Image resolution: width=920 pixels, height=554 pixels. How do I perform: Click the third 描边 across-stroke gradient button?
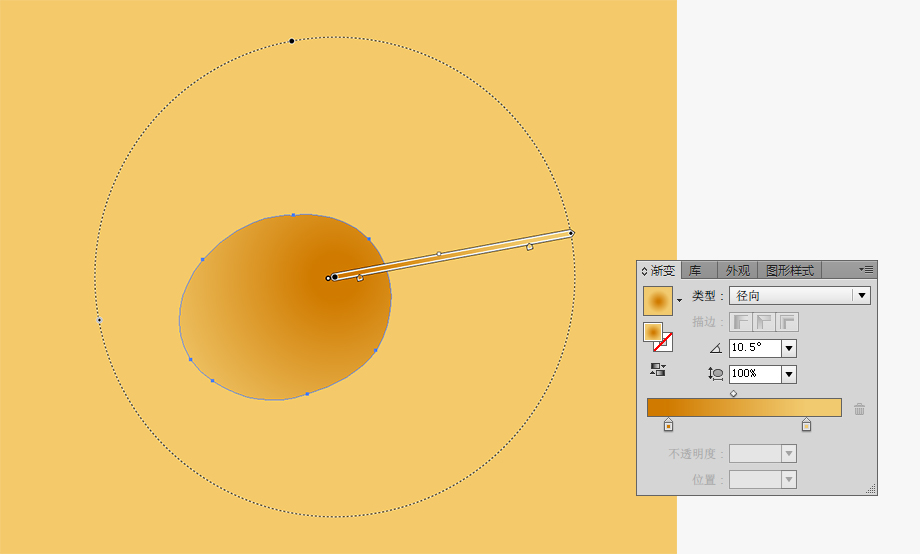[x=787, y=322]
